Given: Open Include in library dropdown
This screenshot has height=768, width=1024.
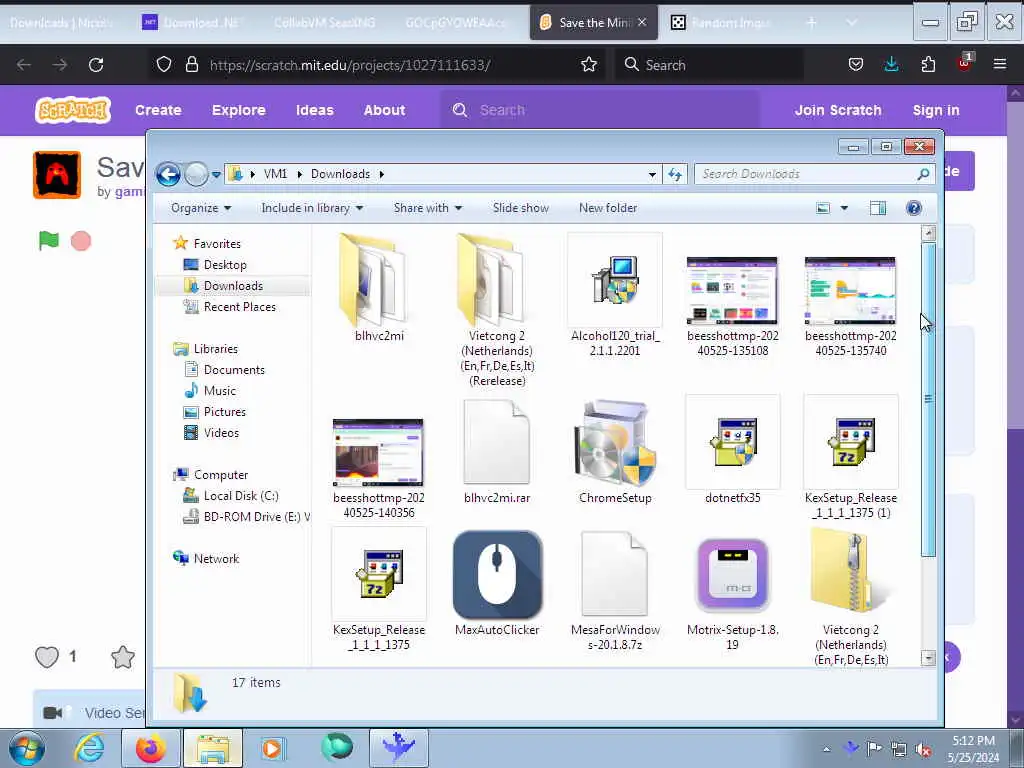Looking at the screenshot, I should click(312, 208).
